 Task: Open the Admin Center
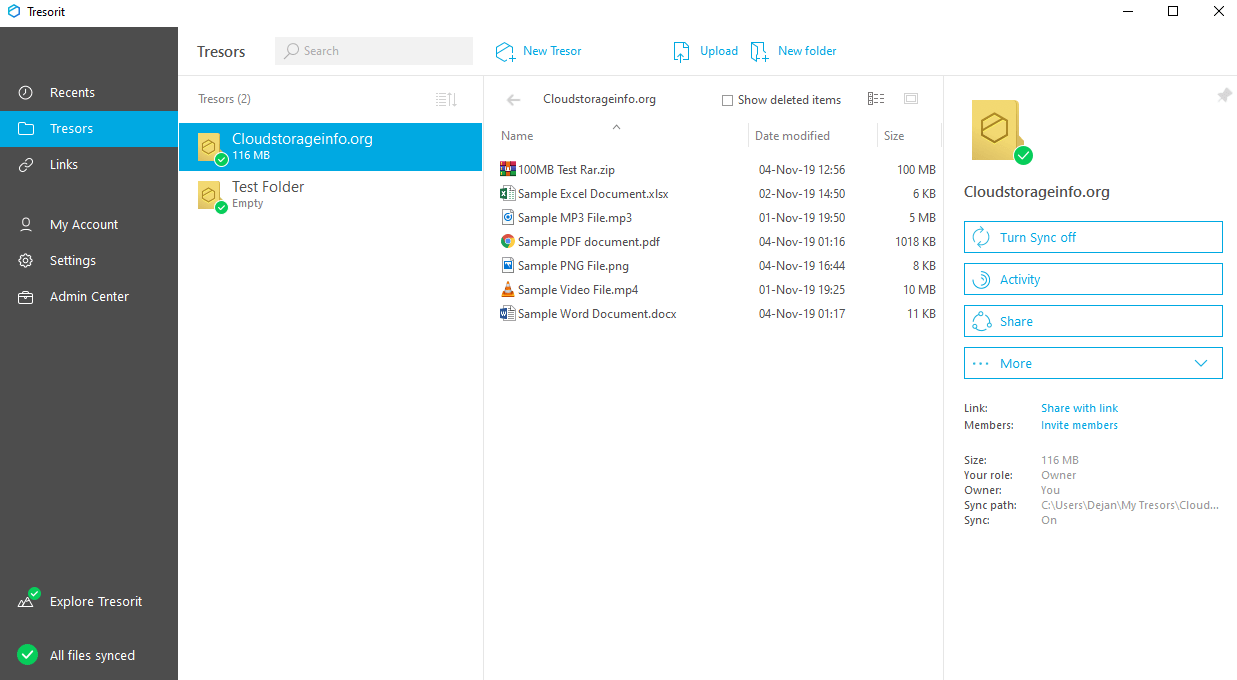89,297
